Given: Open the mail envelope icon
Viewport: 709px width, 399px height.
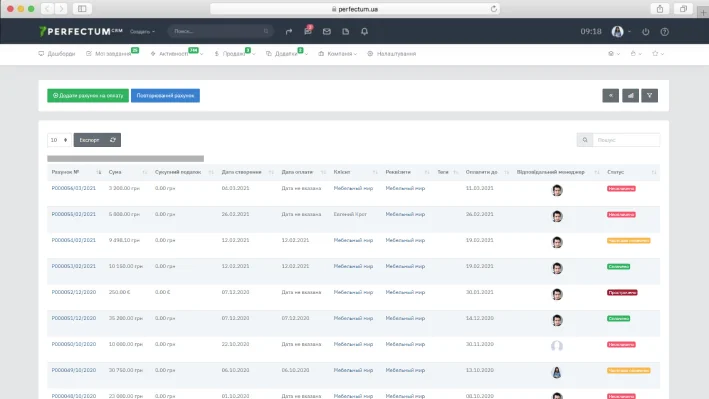Looking at the screenshot, I should tap(326, 31).
